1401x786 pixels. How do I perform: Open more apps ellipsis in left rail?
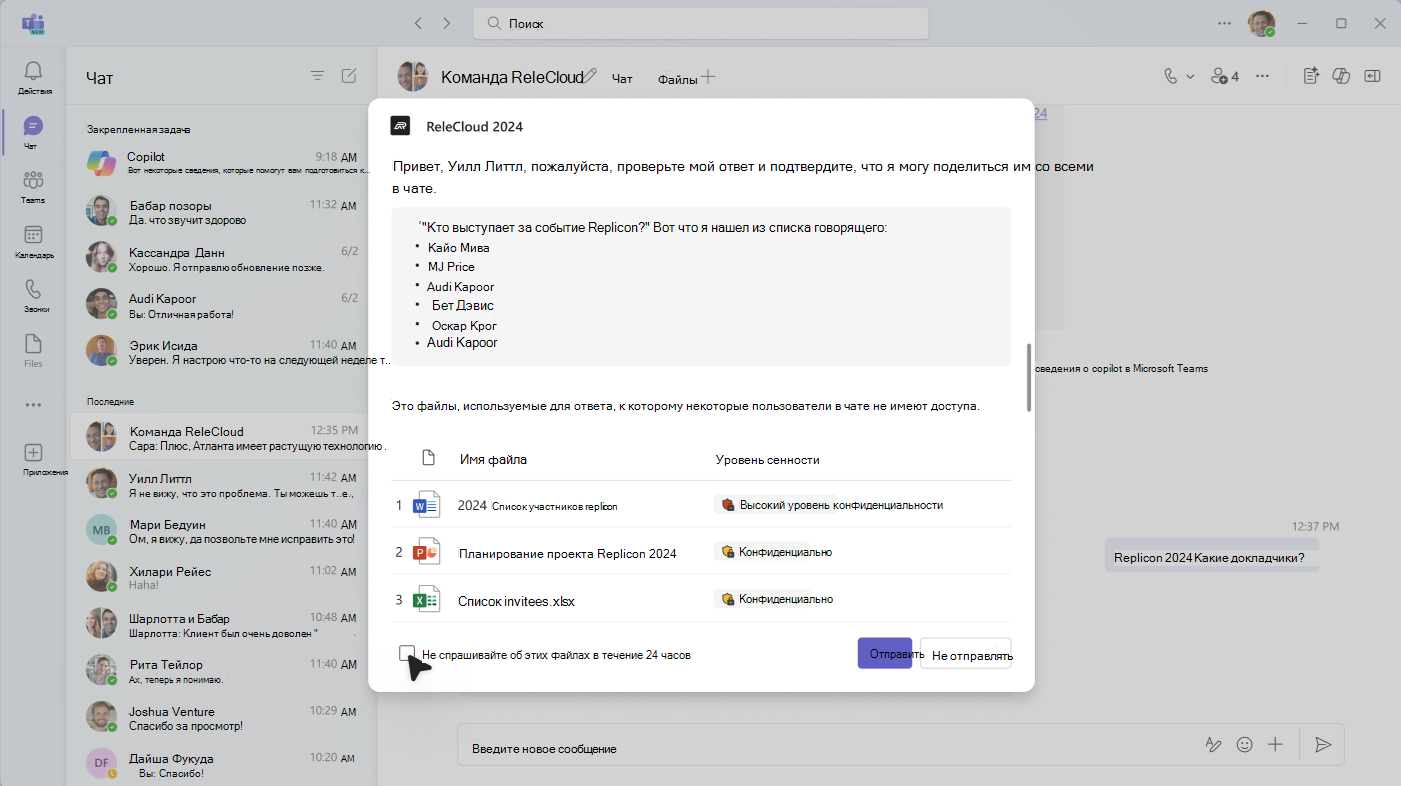tap(33, 405)
